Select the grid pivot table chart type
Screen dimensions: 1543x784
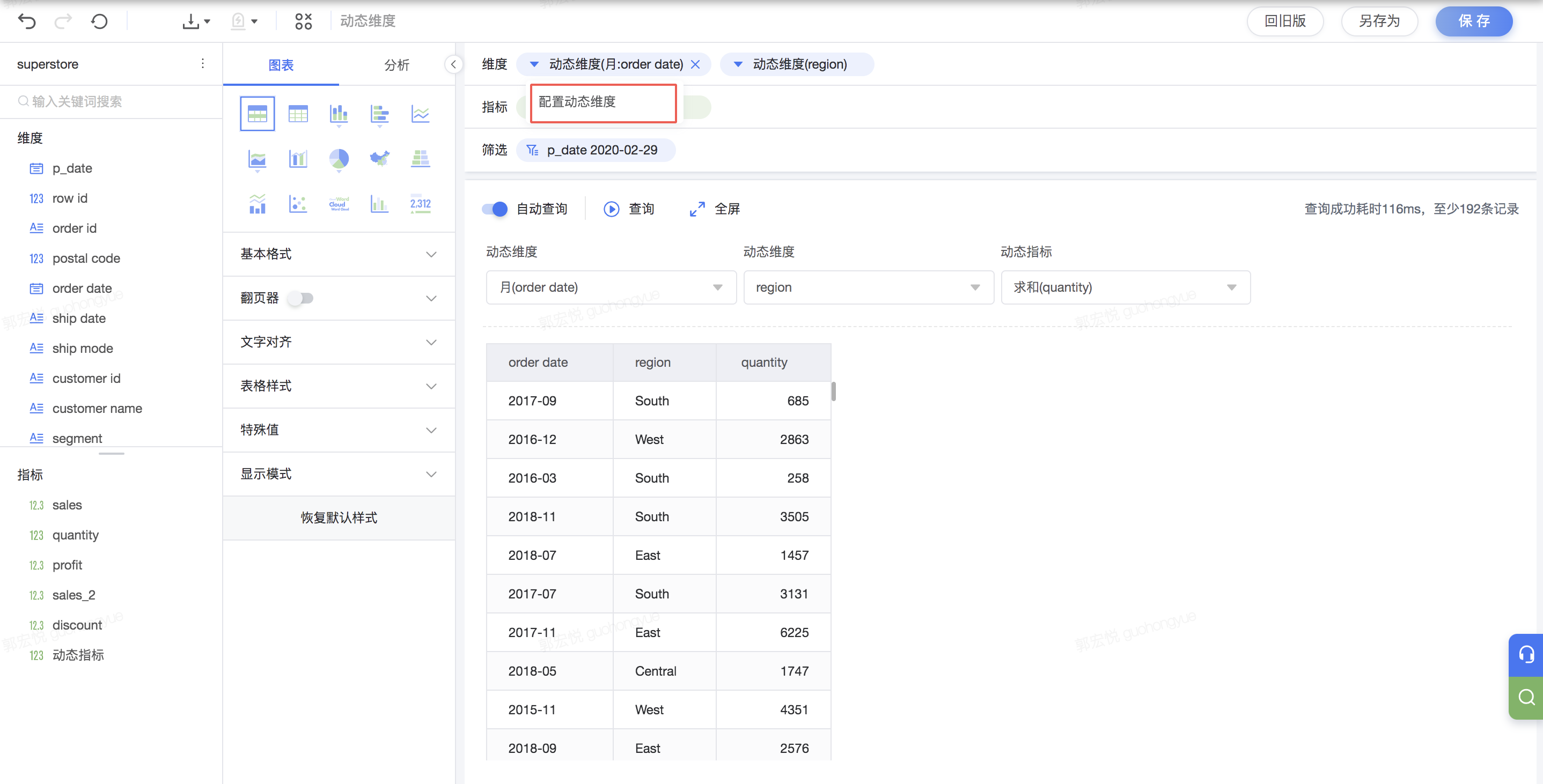tap(298, 114)
